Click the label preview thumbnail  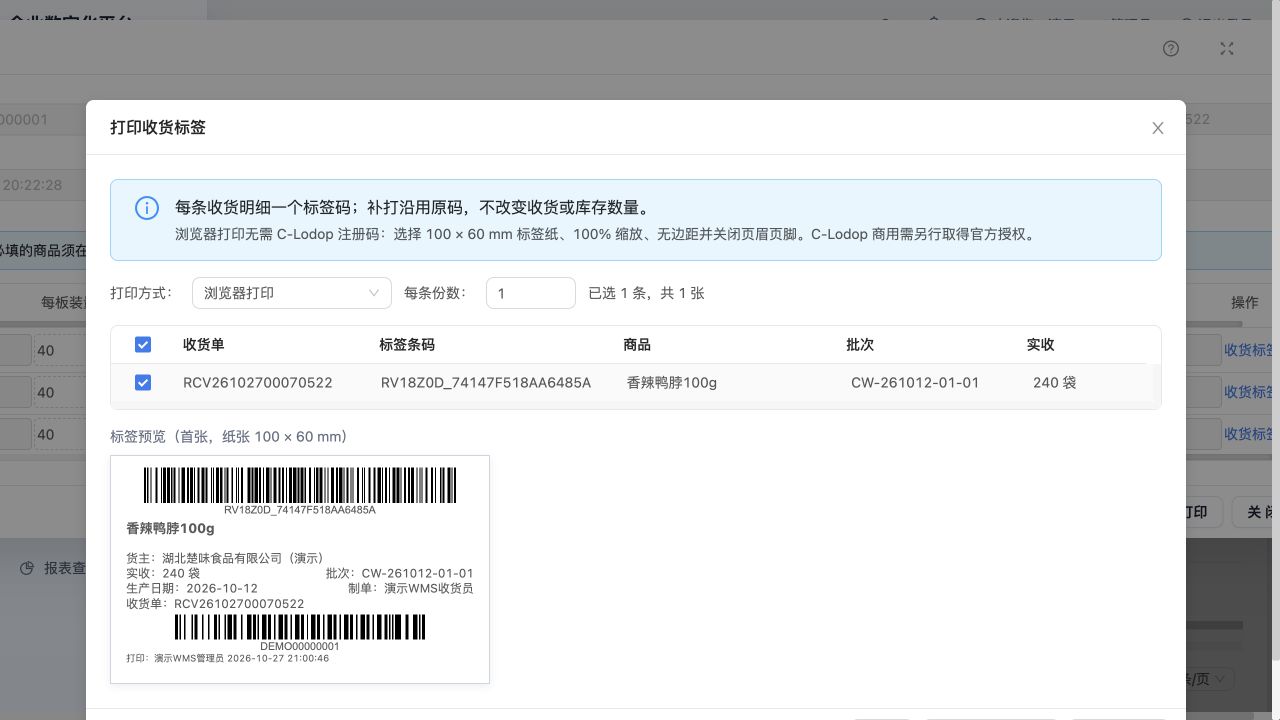pos(300,570)
